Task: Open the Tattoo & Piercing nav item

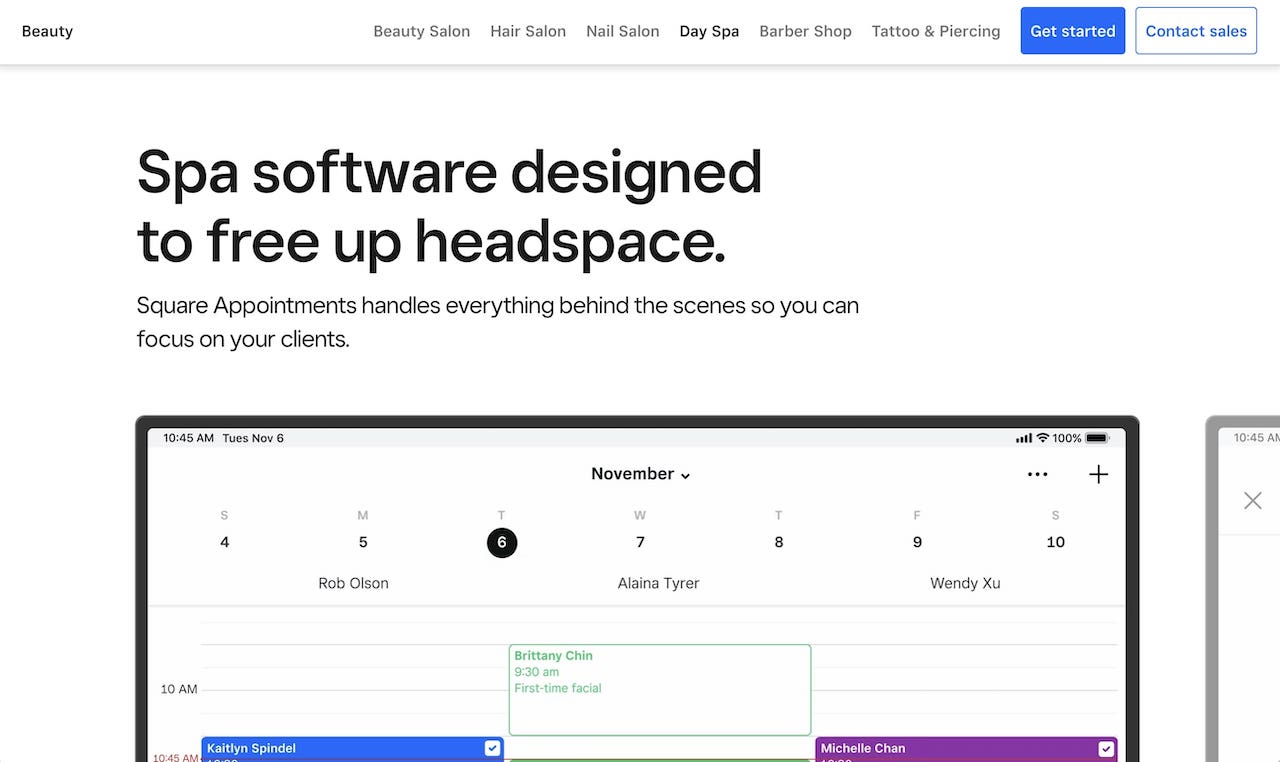Action: tap(936, 31)
